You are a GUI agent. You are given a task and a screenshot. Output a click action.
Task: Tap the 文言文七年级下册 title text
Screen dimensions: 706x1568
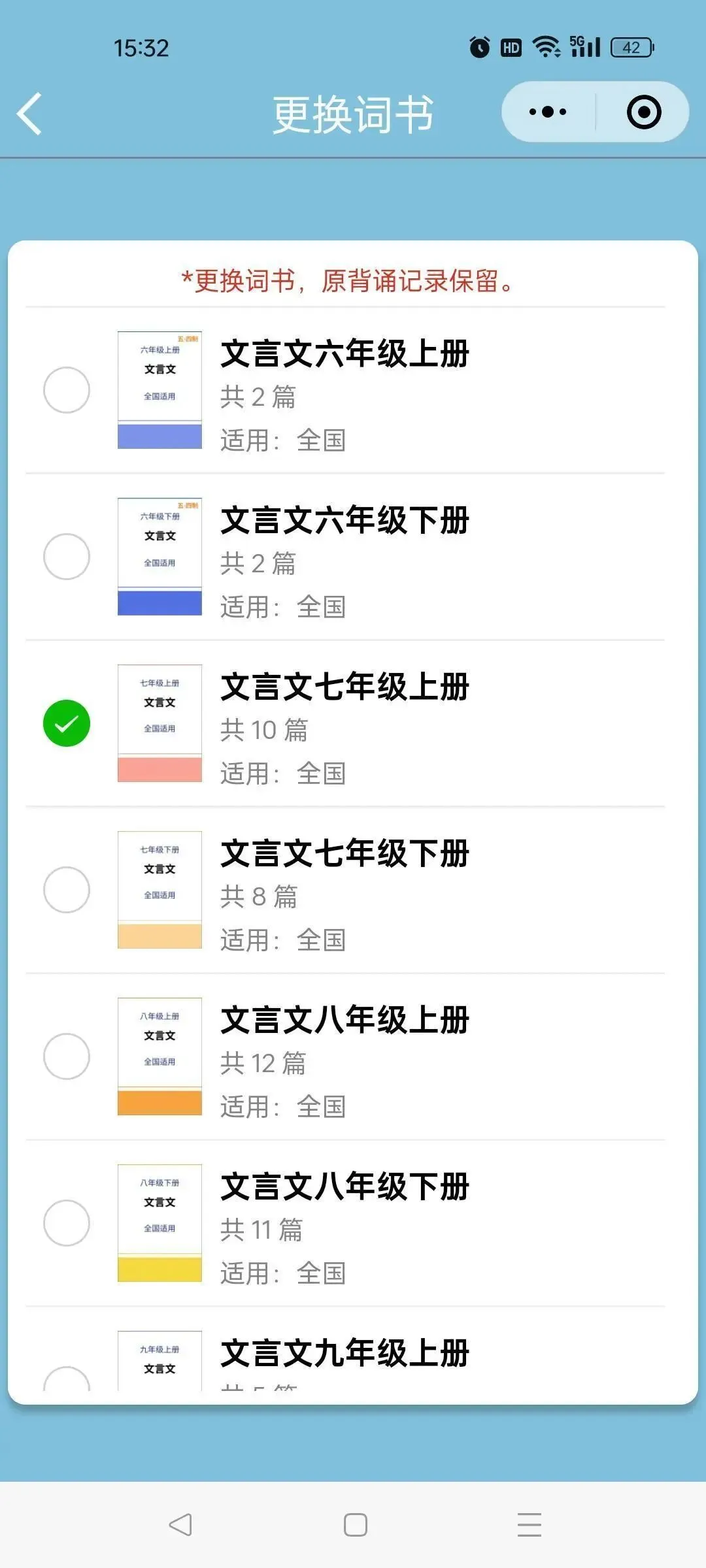coord(345,854)
